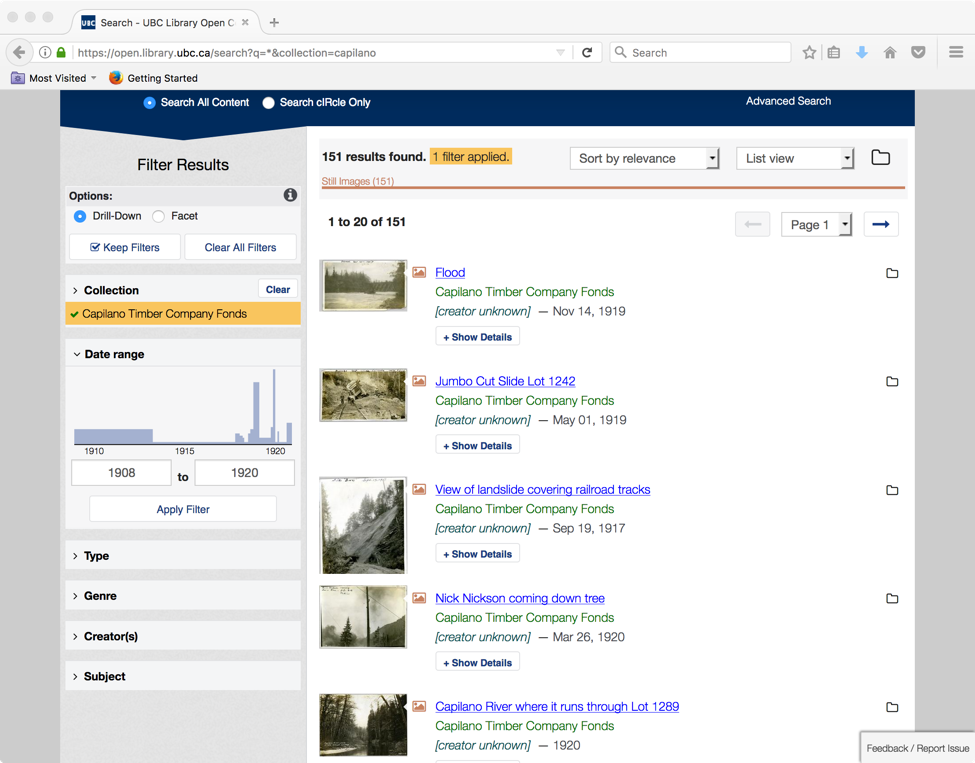975x763 pixels.
Task: Click the Pocket icon in the toolbar
Action: (918, 52)
